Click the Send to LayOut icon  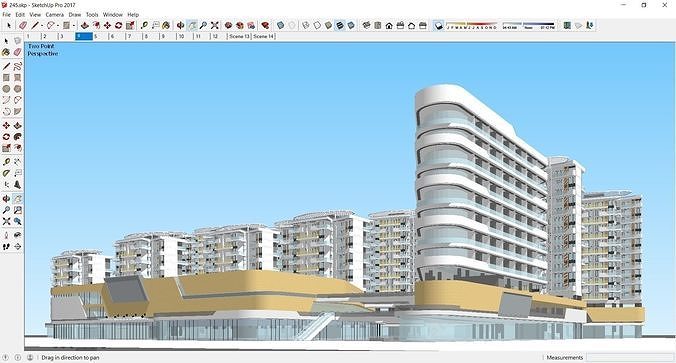[x=251, y=26]
